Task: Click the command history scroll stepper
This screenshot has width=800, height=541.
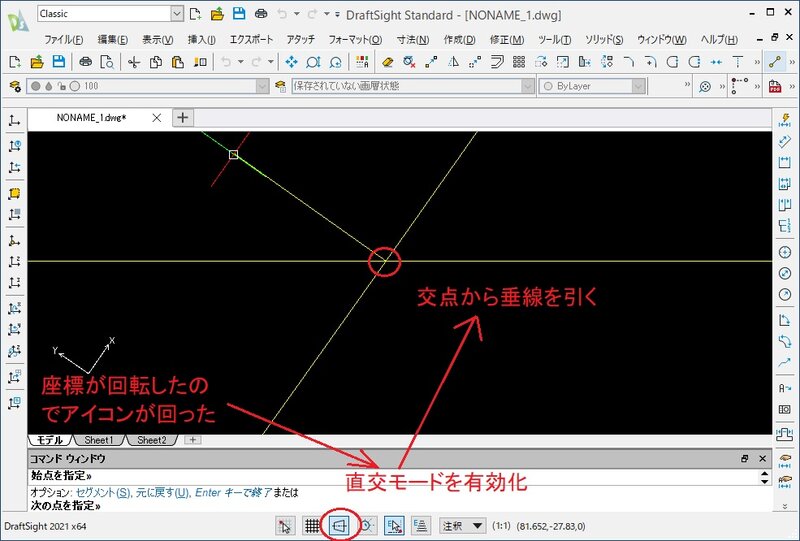Action: [764, 478]
